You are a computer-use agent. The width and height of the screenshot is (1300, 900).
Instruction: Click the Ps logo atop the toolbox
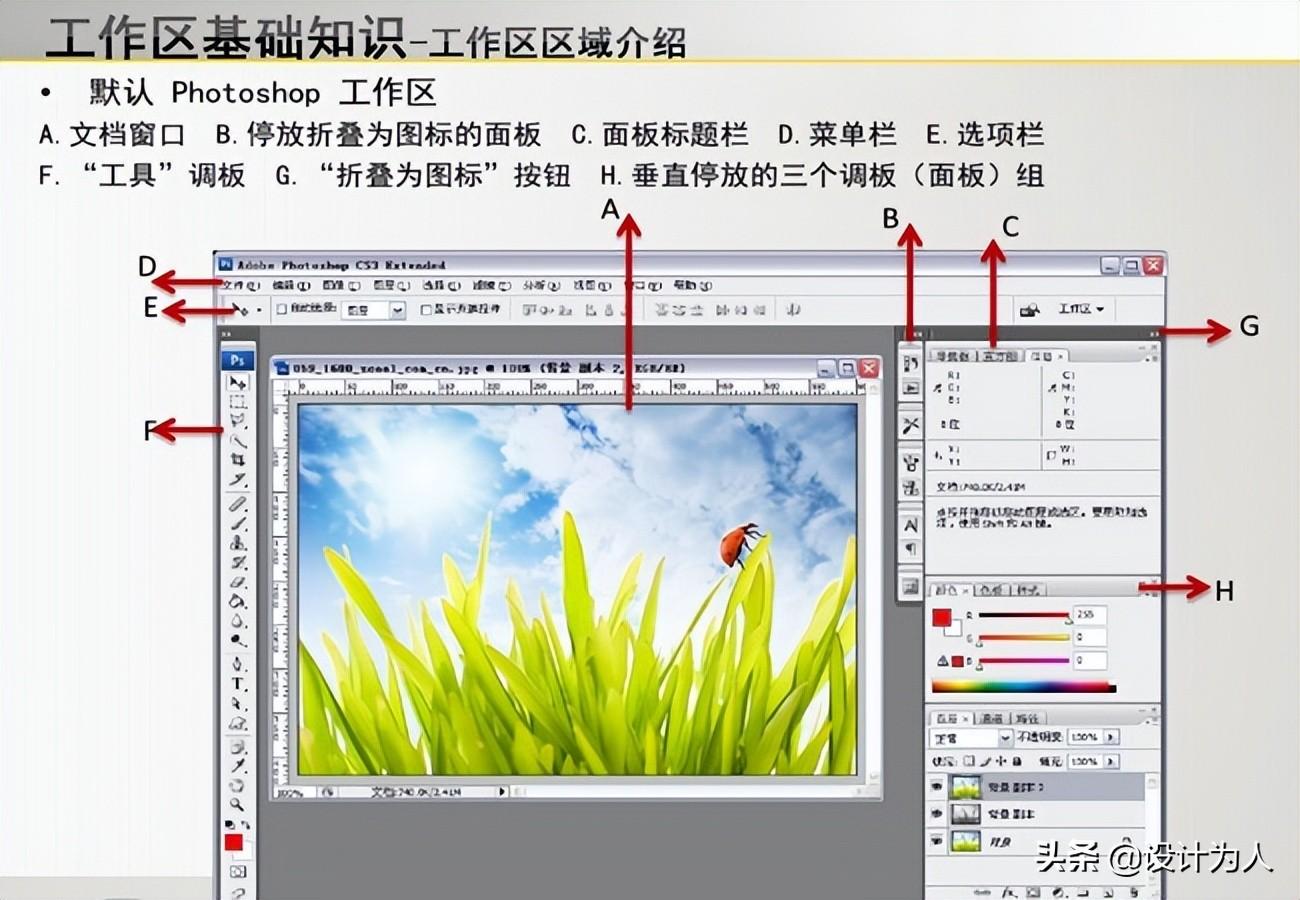click(x=237, y=359)
